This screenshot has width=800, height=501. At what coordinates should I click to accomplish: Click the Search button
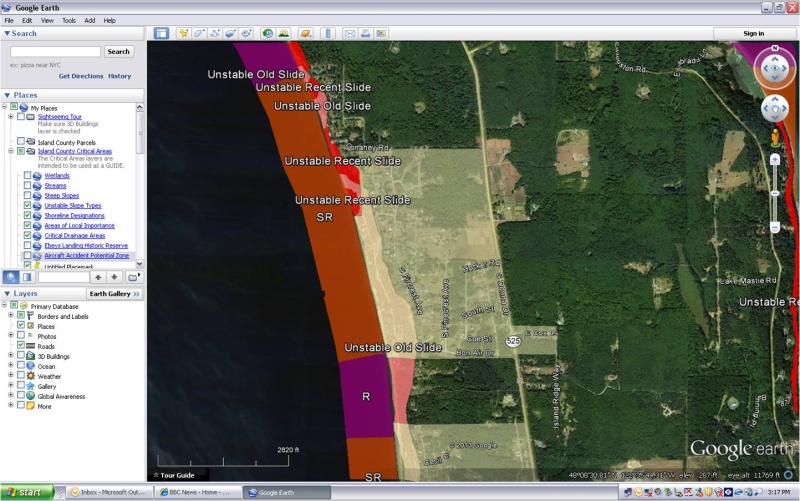click(x=118, y=52)
